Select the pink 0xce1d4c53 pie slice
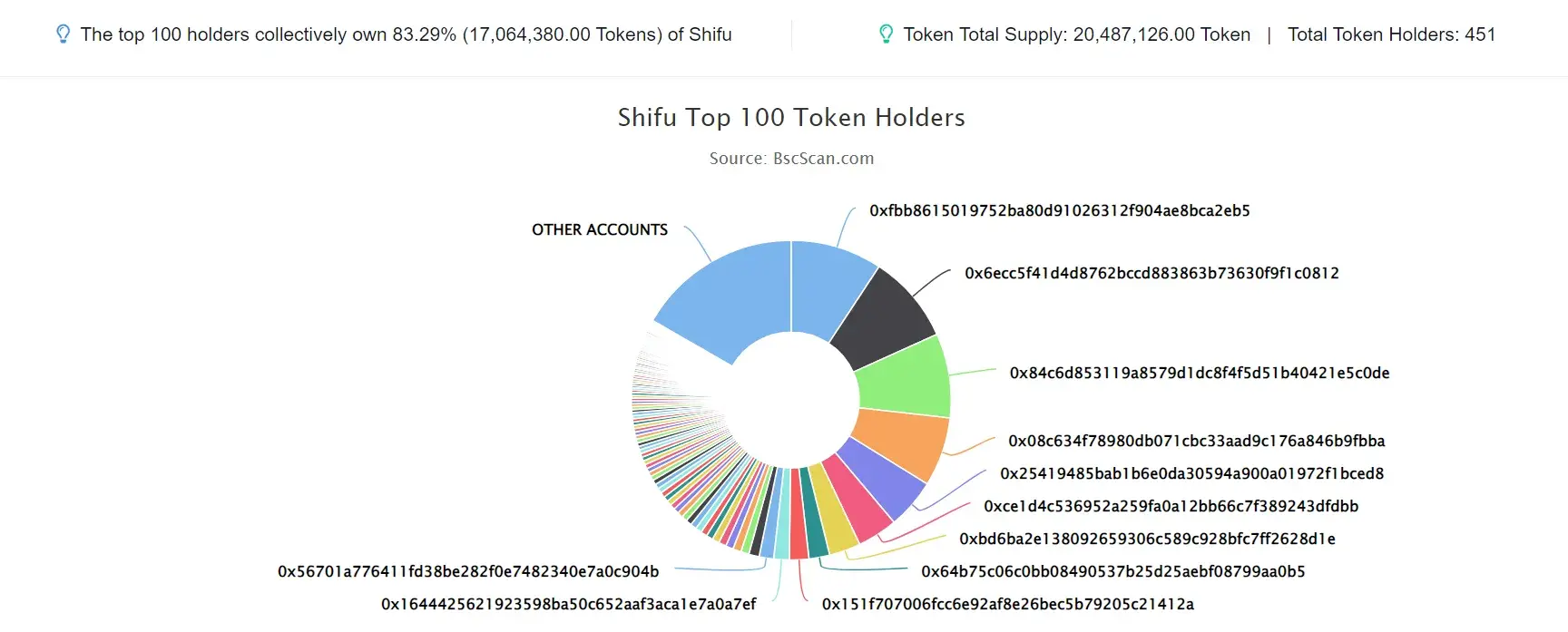 tap(856, 499)
